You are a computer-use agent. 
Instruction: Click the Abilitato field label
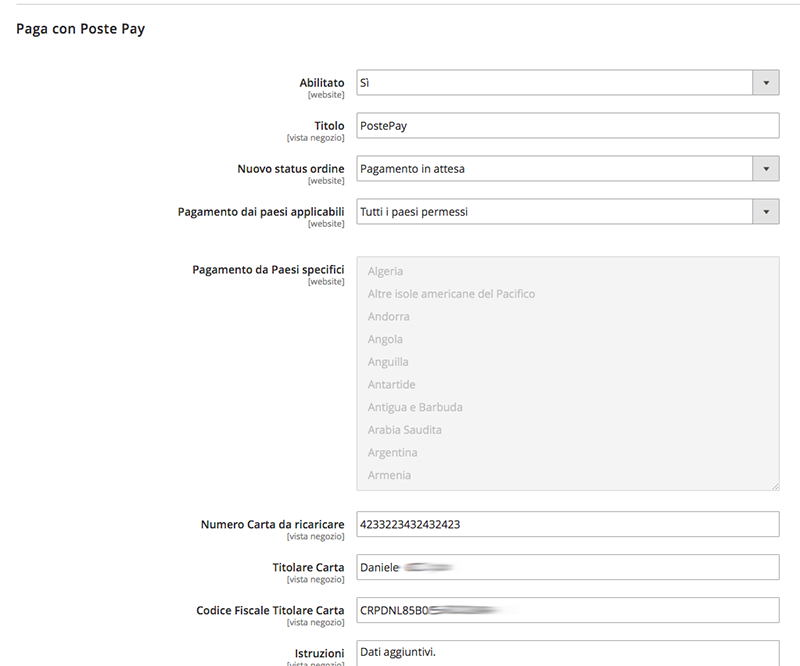coord(321,83)
